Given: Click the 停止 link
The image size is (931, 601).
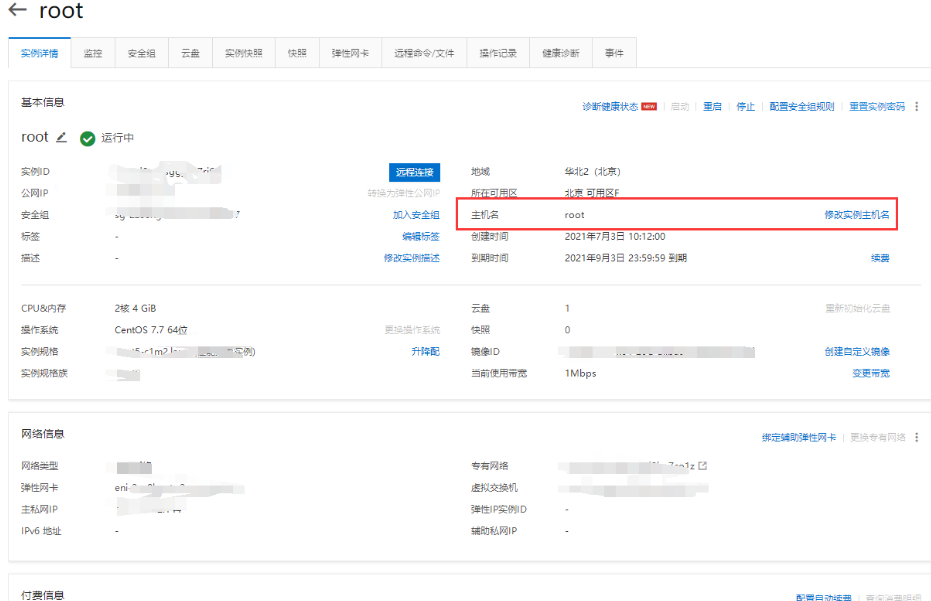Looking at the screenshot, I should tap(745, 106).
